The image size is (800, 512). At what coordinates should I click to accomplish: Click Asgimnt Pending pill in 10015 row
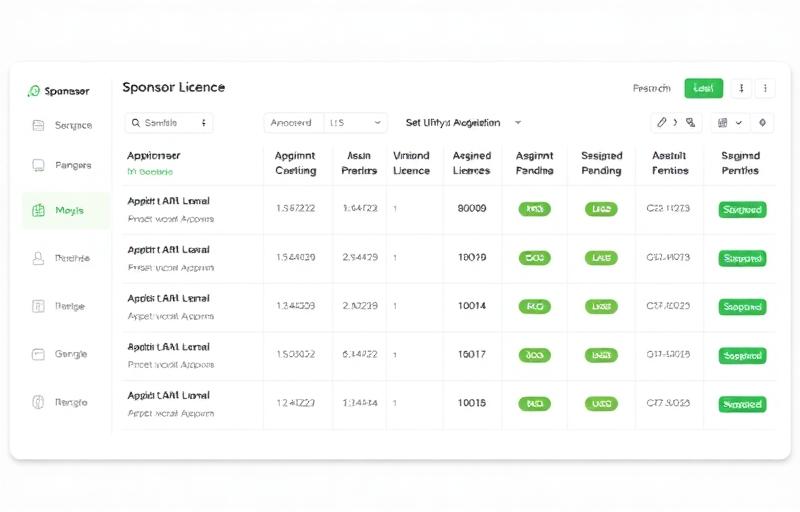tap(535, 404)
